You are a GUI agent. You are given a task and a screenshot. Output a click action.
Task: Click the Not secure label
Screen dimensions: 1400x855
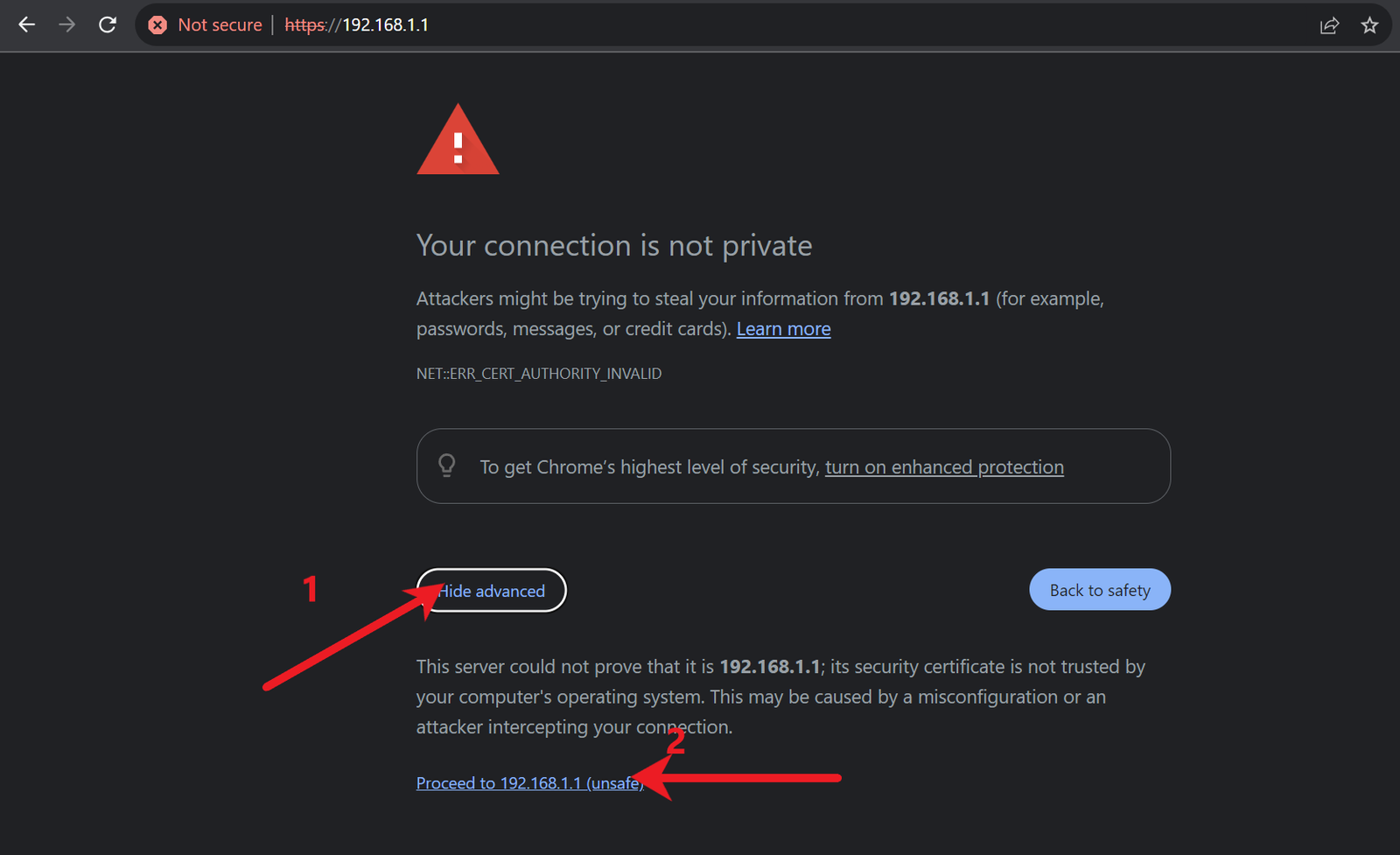pyautogui.click(x=220, y=25)
